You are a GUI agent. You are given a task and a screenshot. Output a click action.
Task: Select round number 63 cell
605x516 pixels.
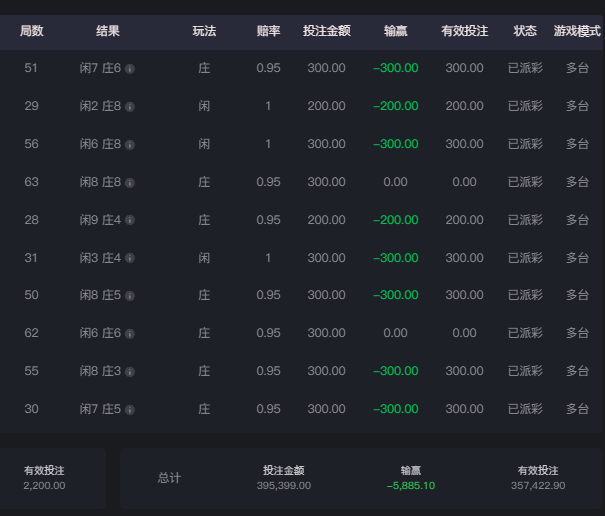pyautogui.click(x=31, y=182)
